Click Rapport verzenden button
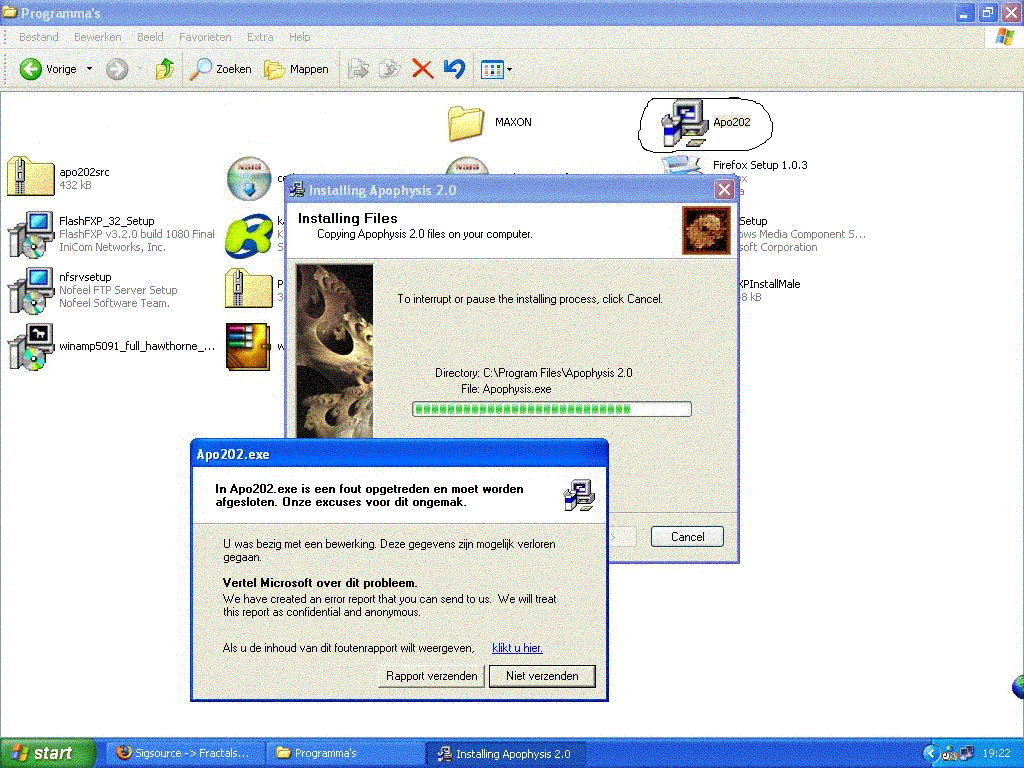The image size is (1024, 768). [x=431, y=676]
